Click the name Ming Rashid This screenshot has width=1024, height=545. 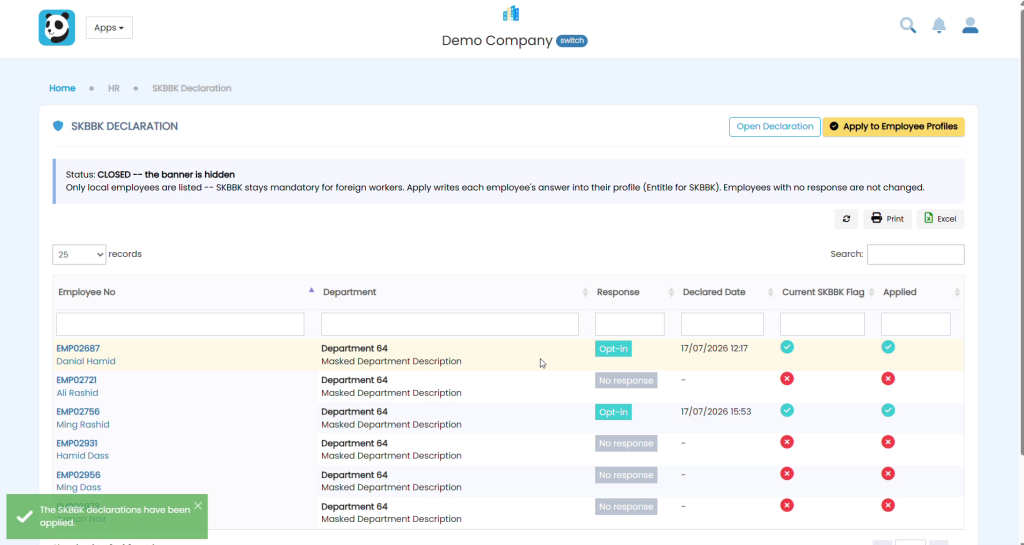[83, 424]
